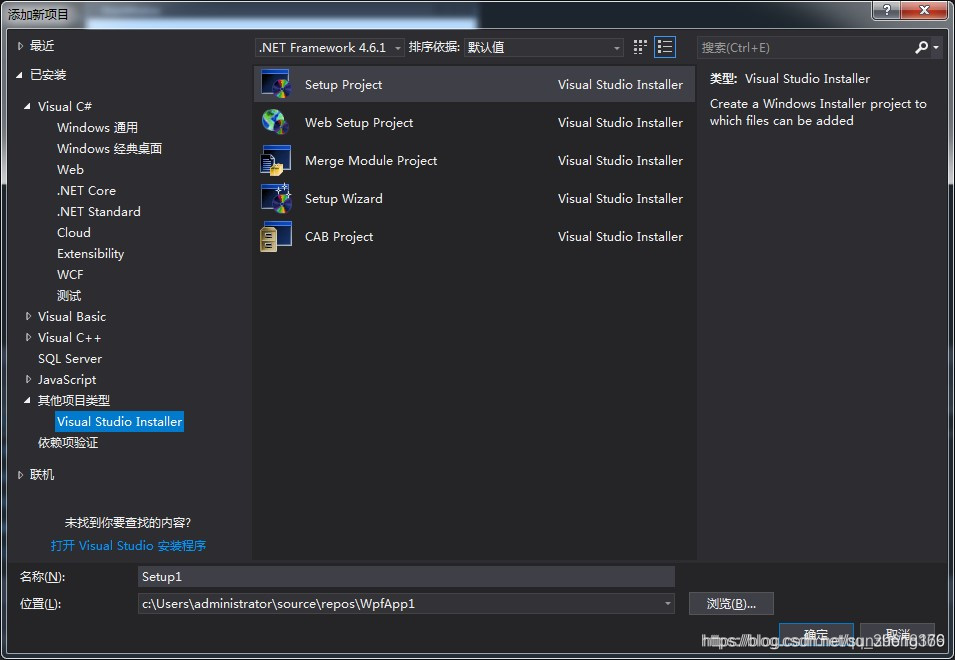Screen dimensions: 955x660
Task: Click the Setup Project disc icon
Action: point(276,84)
